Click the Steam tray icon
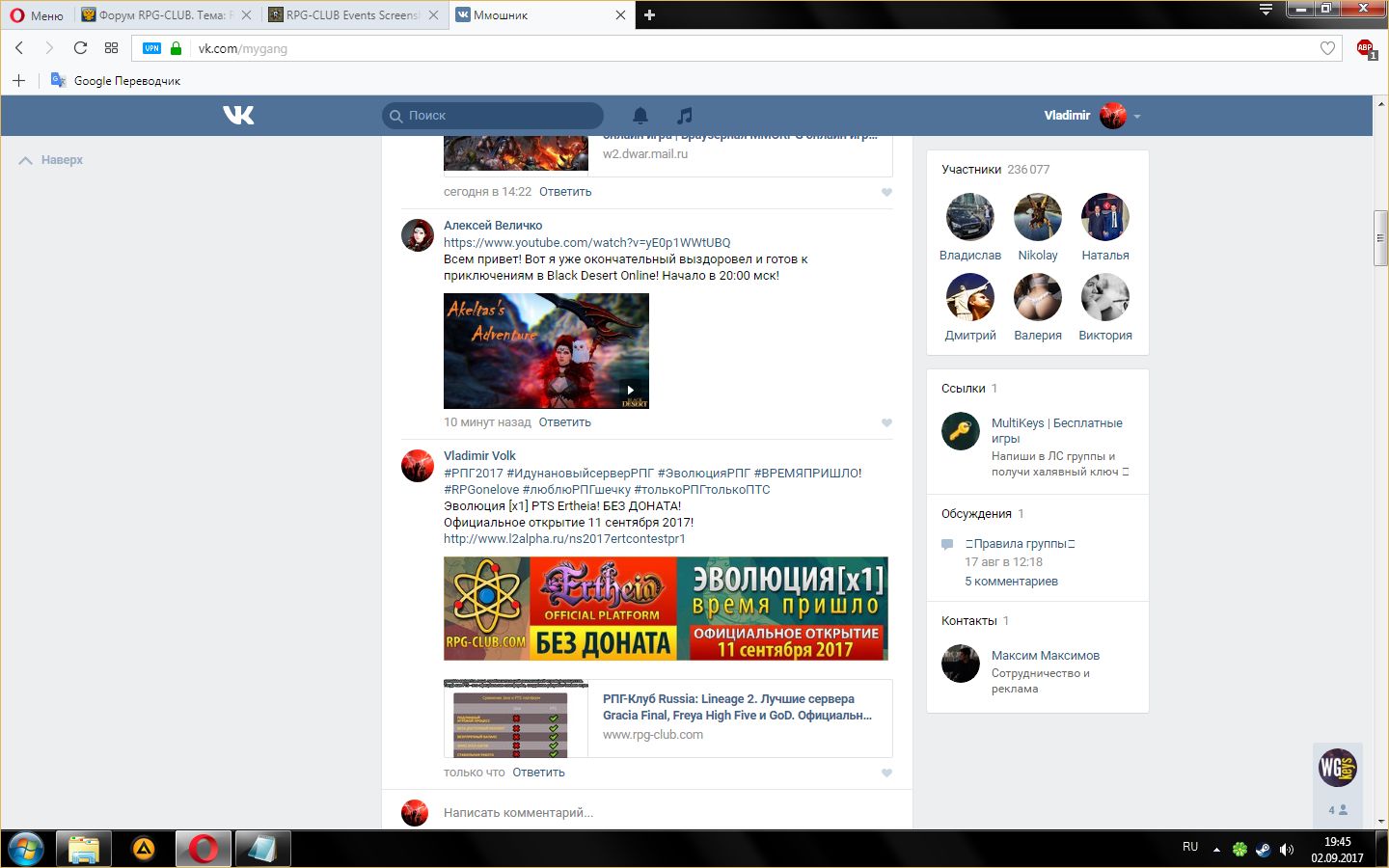The height and width of the screenshot is (868, 1389). pos(1263,850)
